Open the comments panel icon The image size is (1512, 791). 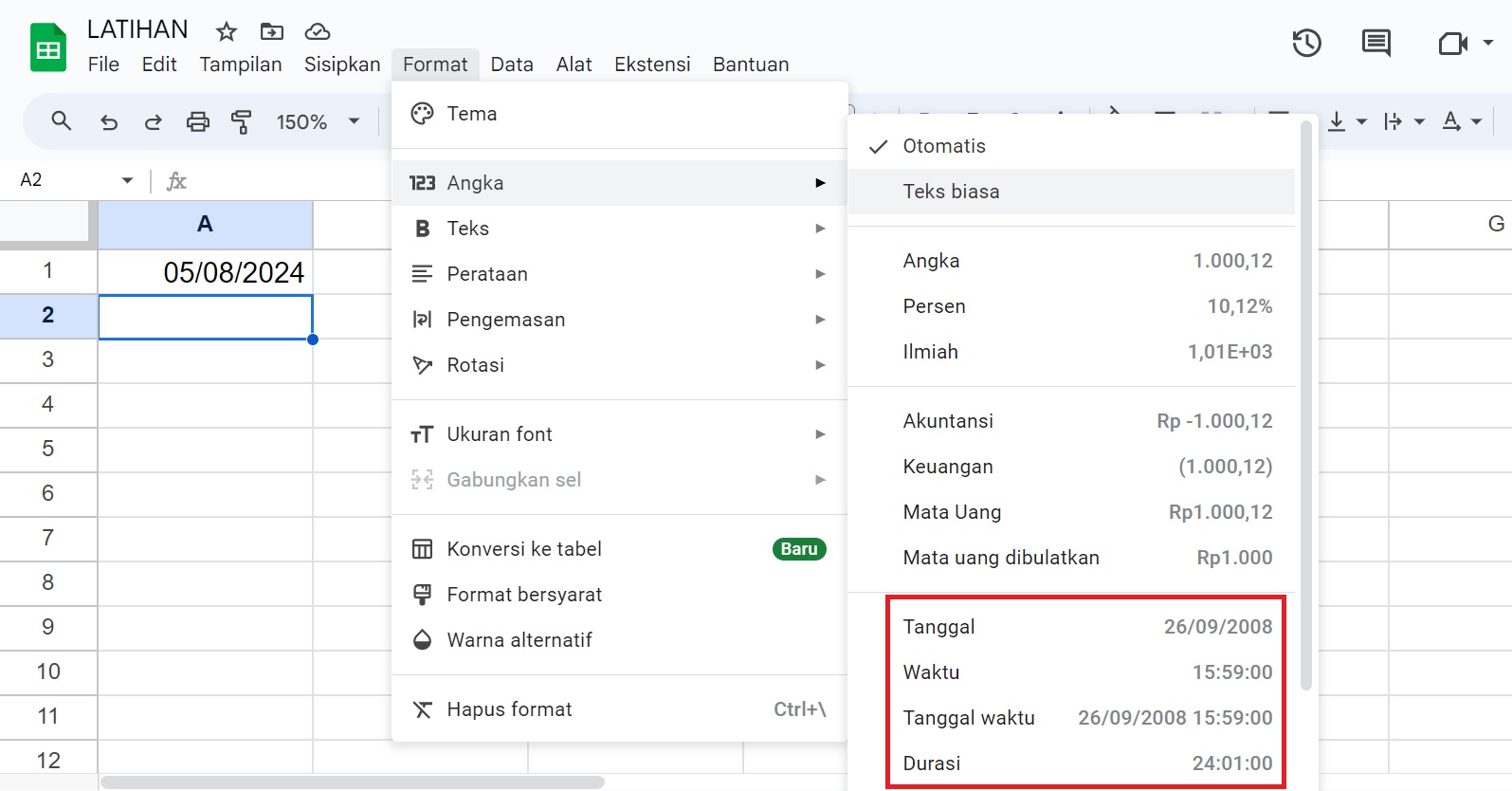[x=1375, y=43]
